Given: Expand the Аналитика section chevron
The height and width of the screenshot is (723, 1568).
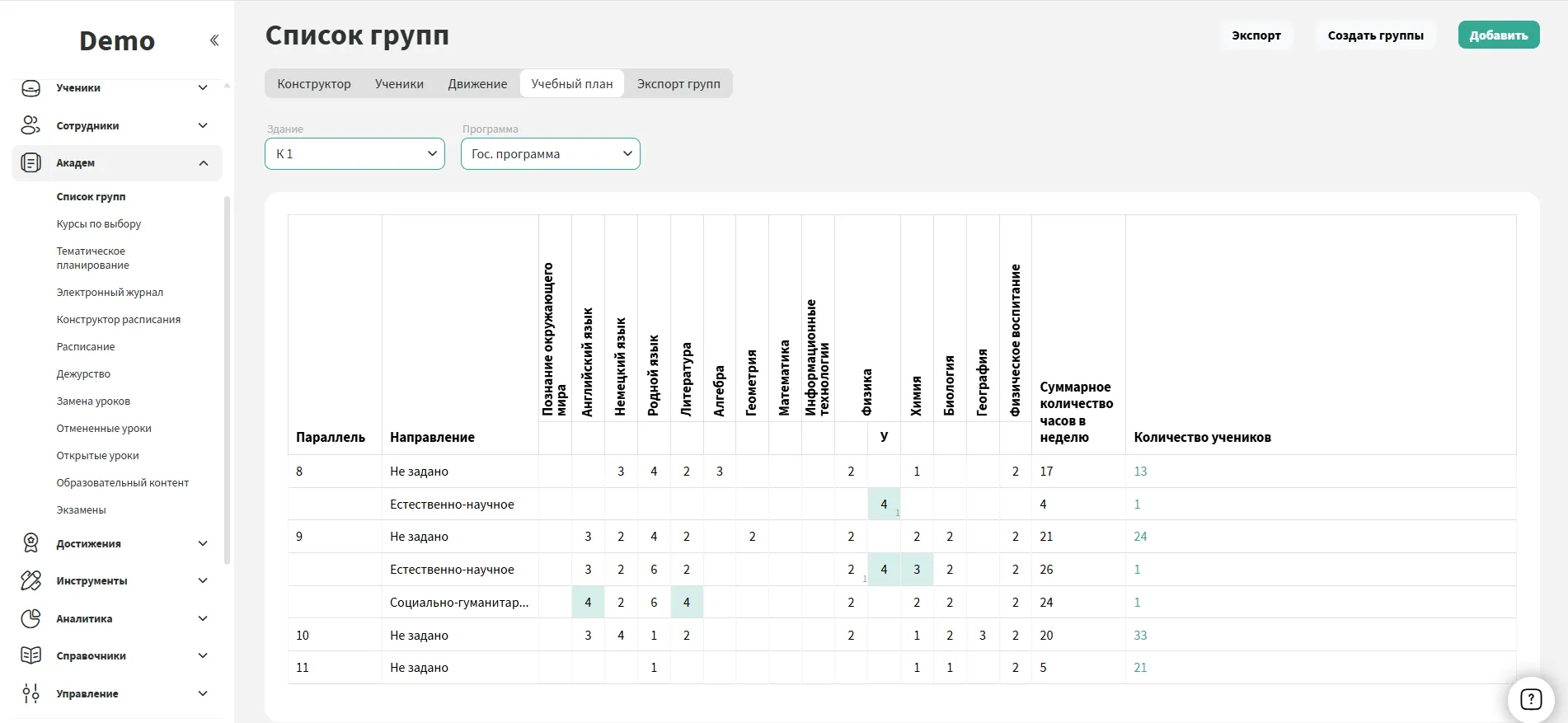Looking at the screenshot, I should coord(203,618).
